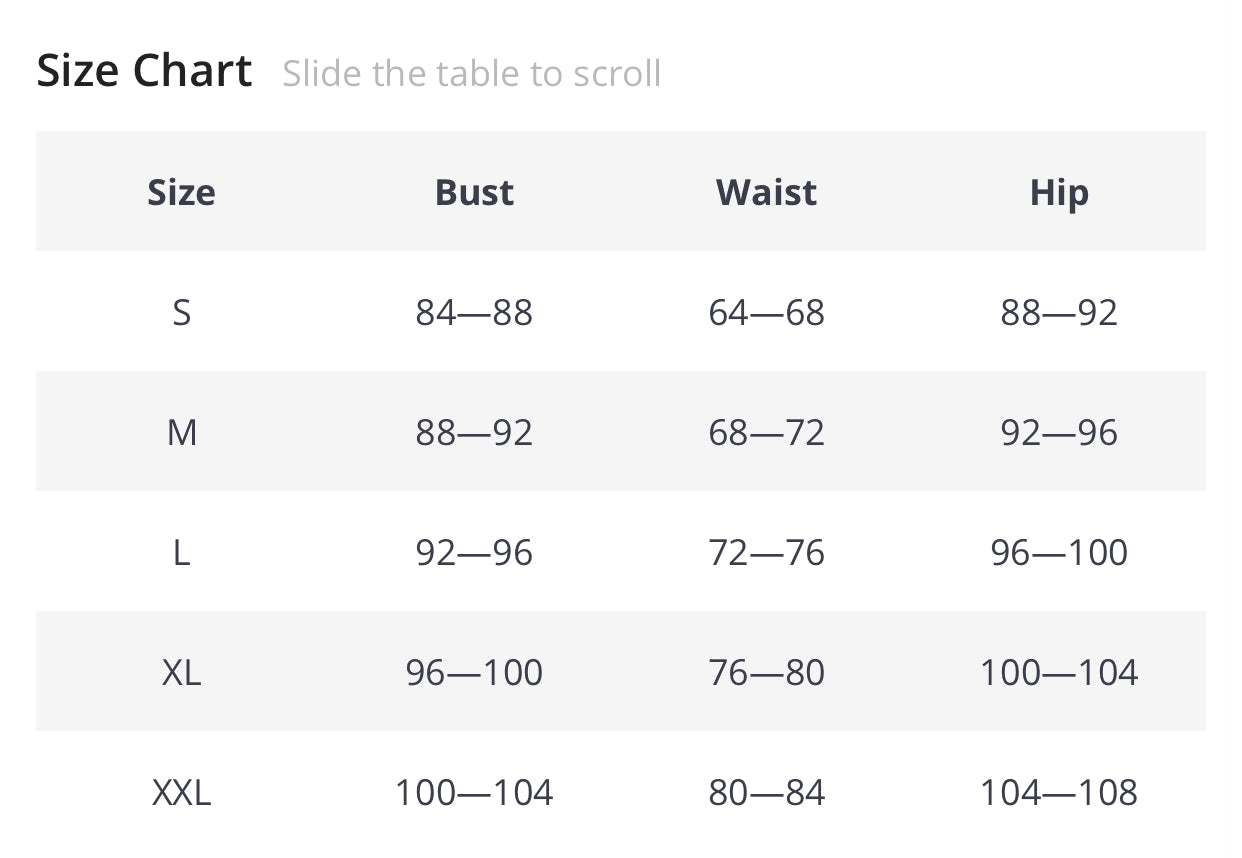This screenshot has width=1242, height=858.
Task: Click the waist value 72—76
Action: point(766,553)
